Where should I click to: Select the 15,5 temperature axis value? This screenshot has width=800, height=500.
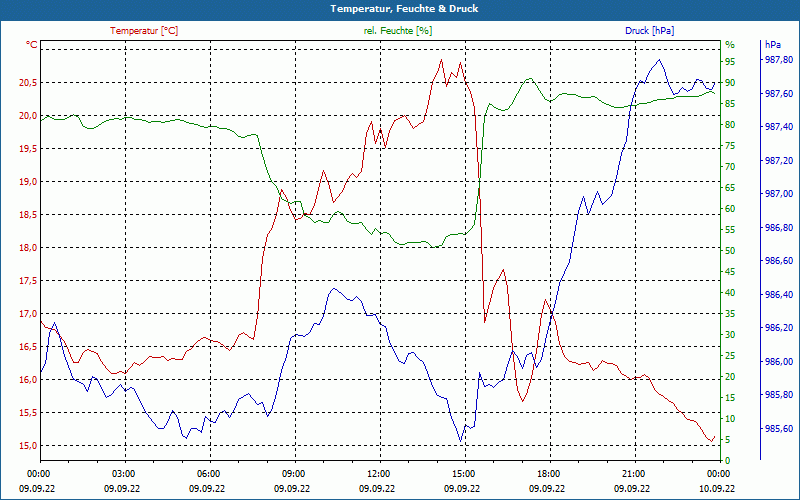point(29,413)
